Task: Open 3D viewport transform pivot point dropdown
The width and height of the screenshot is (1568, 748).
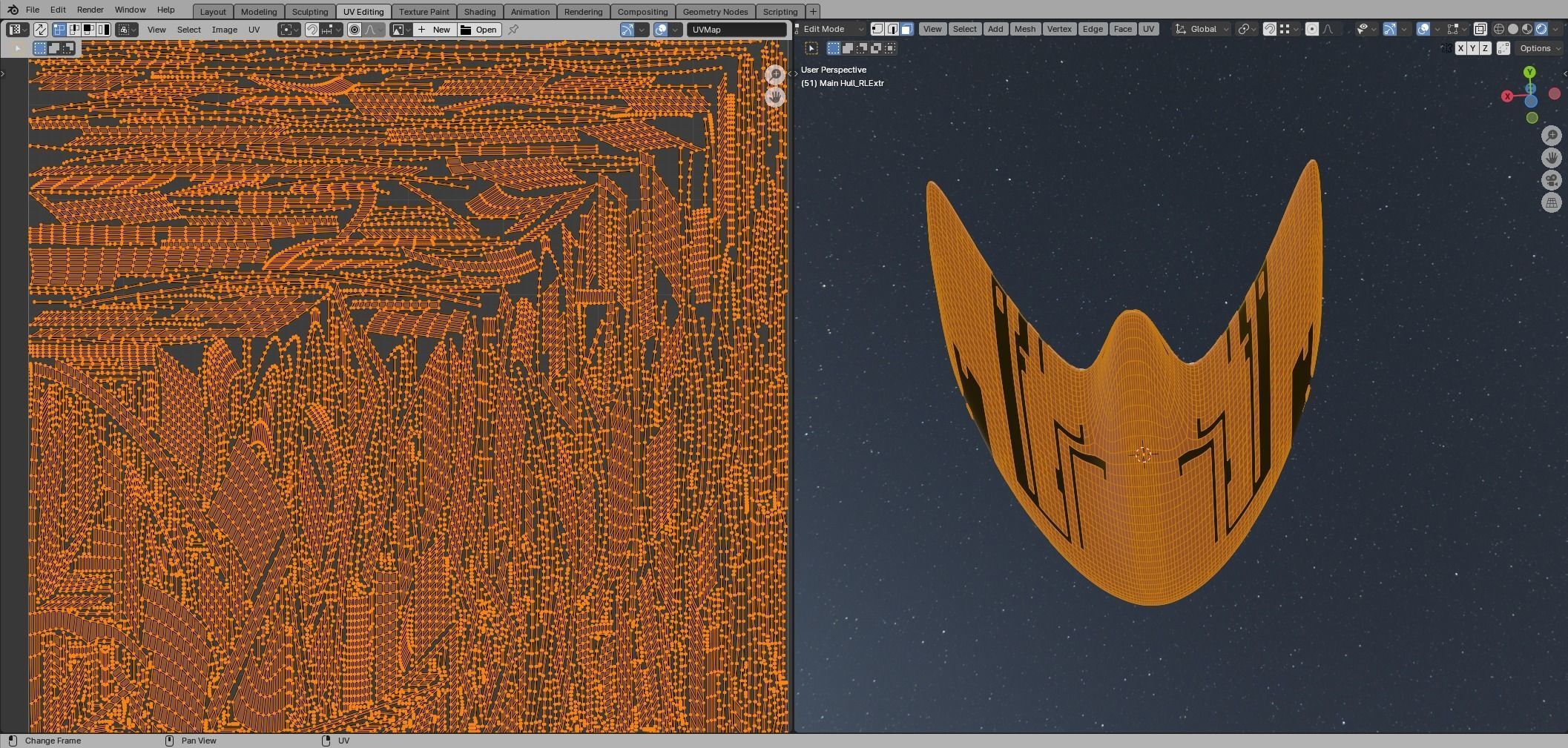Action: [1246, 29]
